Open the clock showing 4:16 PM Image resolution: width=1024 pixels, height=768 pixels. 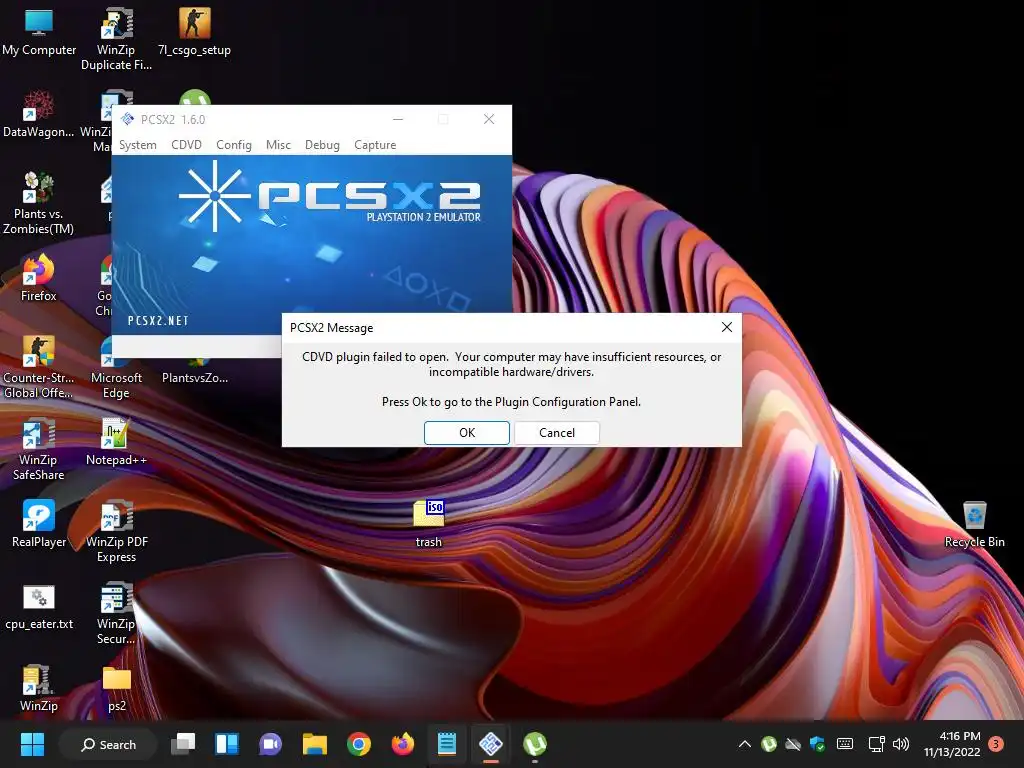click(x=952, y=744)
